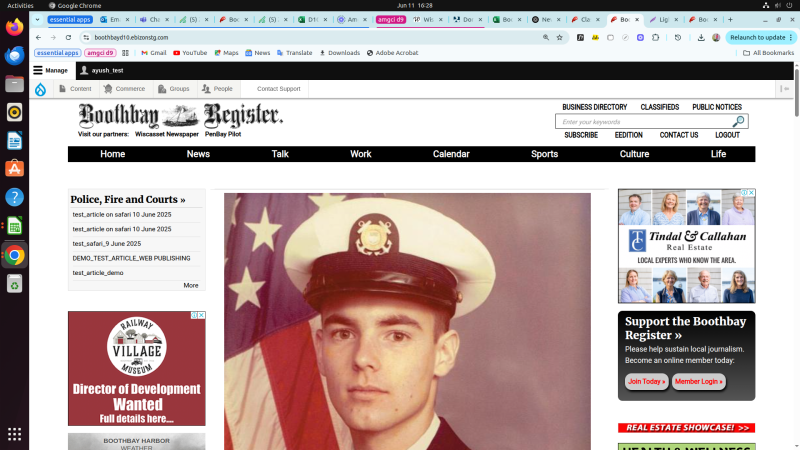Expand the 'amgci d9' bookmark folder
The height and width of the screenshot is (450, 800).
click(x=99, y=53)
